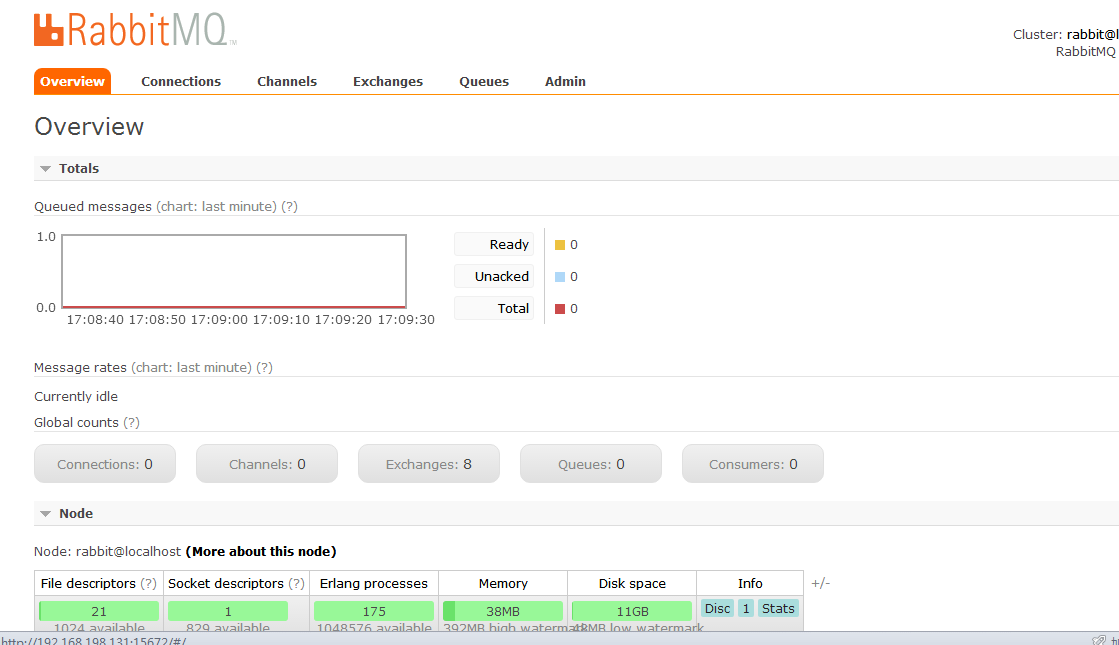Click the RabbitMQ logo
Image resolution: width=1119 pixels, height=645 pixels.
[135, 30]
